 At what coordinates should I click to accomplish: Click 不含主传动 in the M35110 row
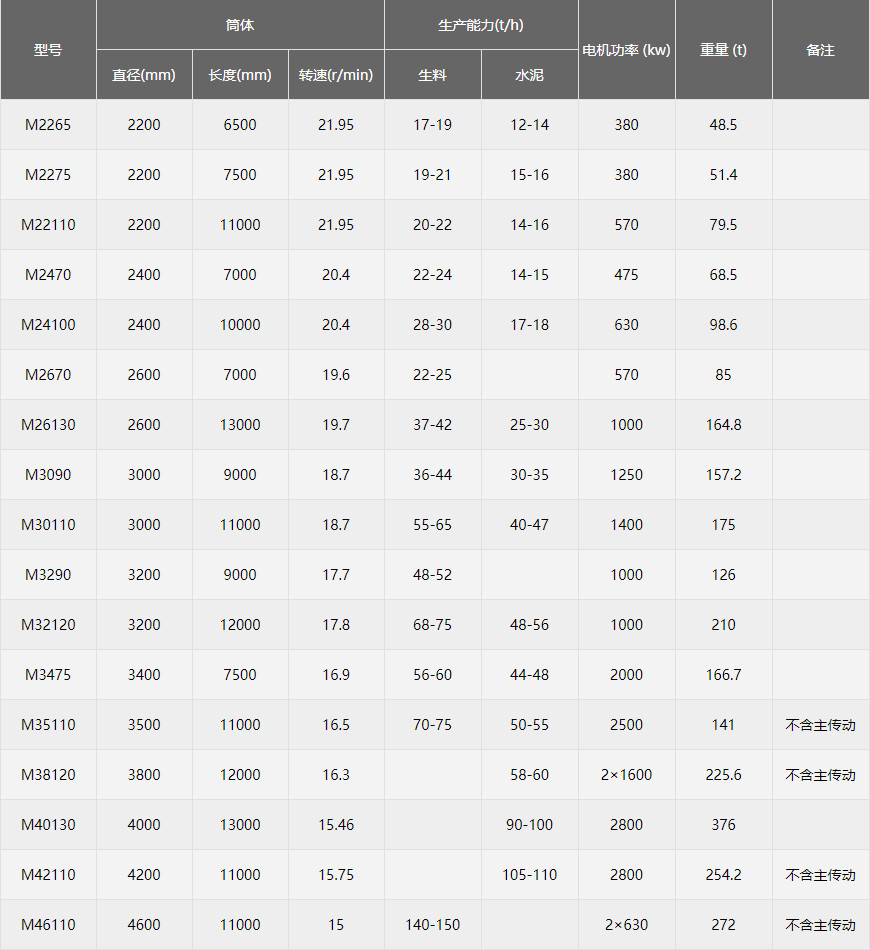[x=820, y=725]
